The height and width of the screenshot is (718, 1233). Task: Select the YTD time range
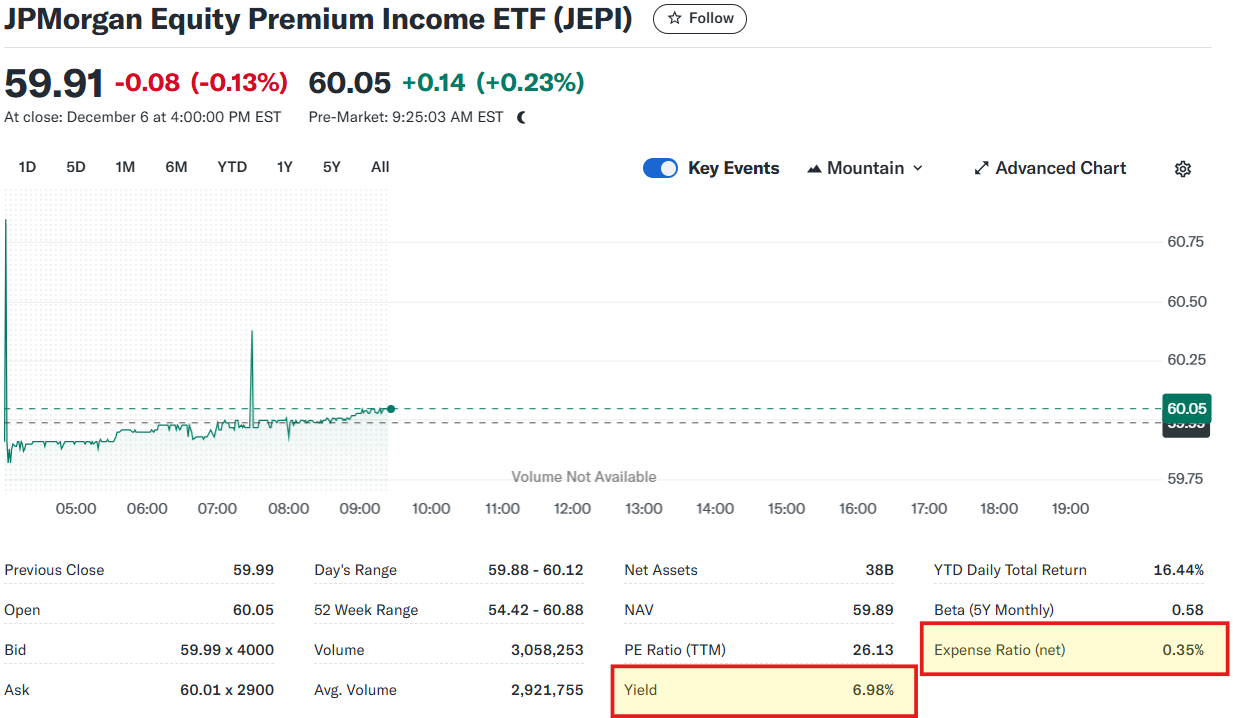tap(232, 167)
